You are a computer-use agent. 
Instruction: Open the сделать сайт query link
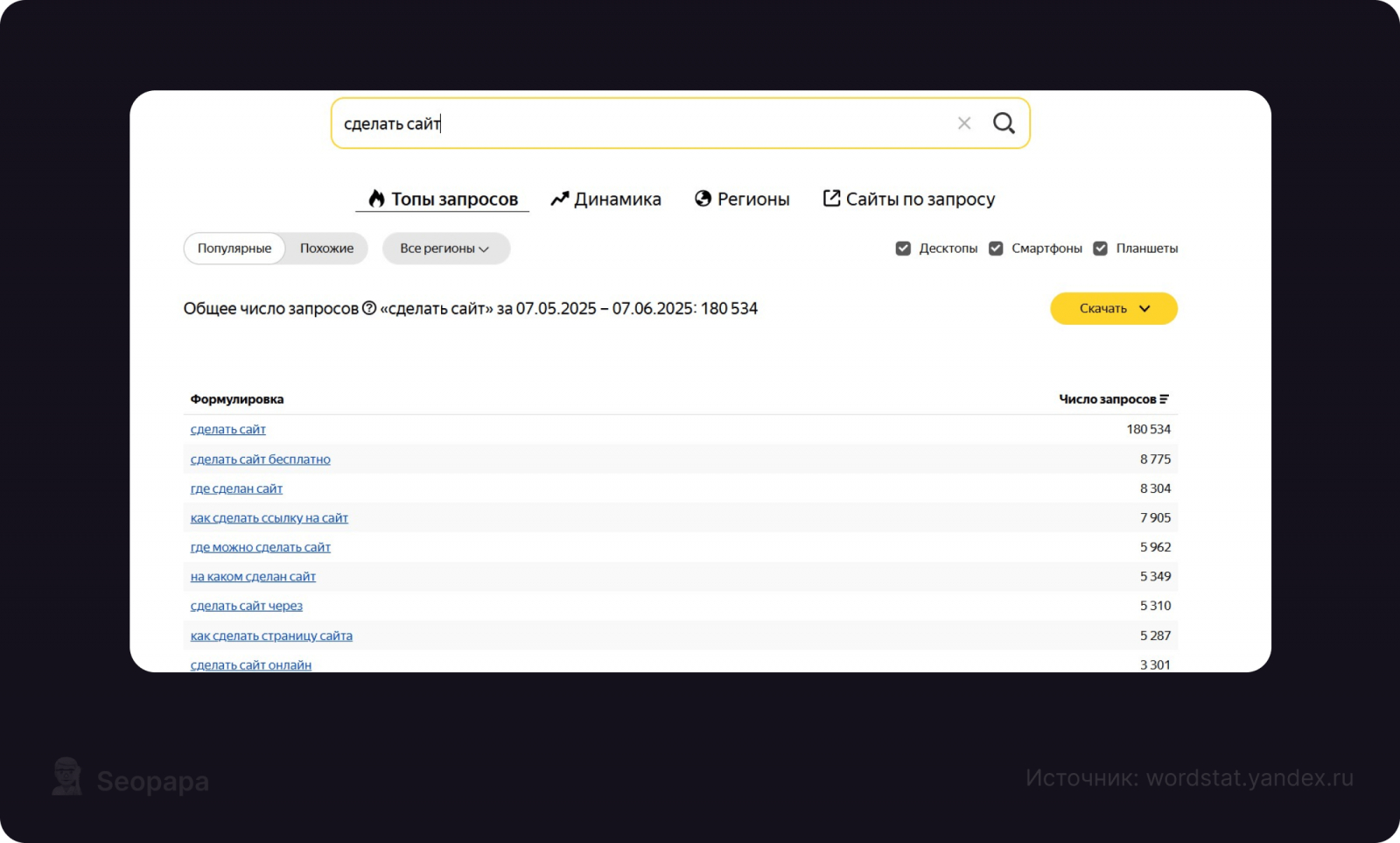point(228,429)
